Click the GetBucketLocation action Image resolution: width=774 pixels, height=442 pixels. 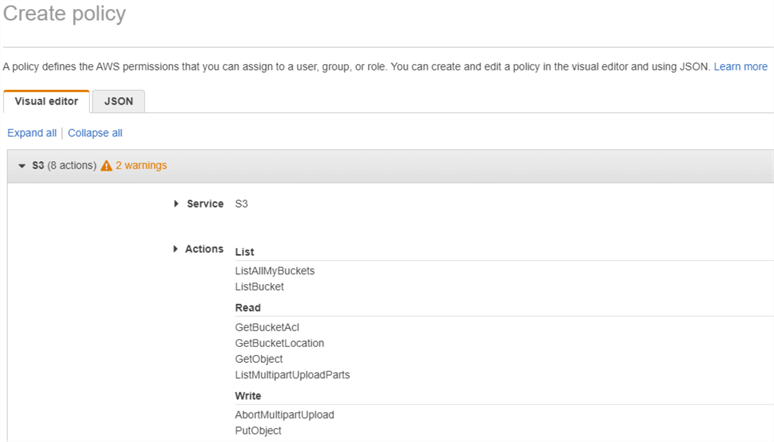coord(279,343)
